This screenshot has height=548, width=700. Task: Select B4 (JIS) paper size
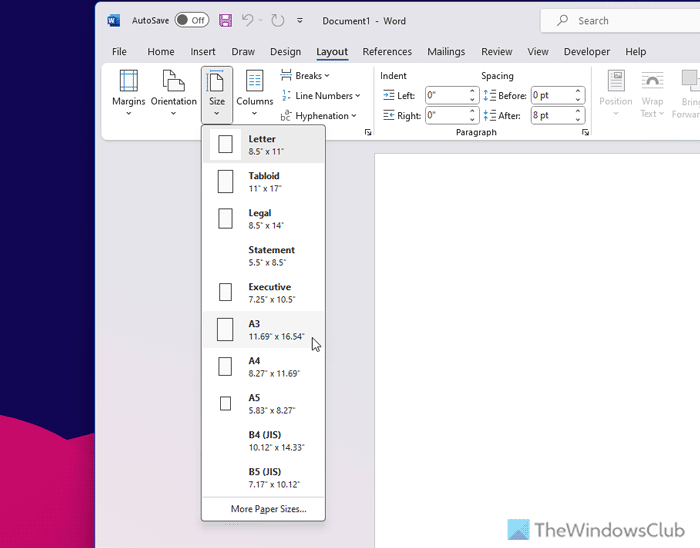tap(263, 441)
